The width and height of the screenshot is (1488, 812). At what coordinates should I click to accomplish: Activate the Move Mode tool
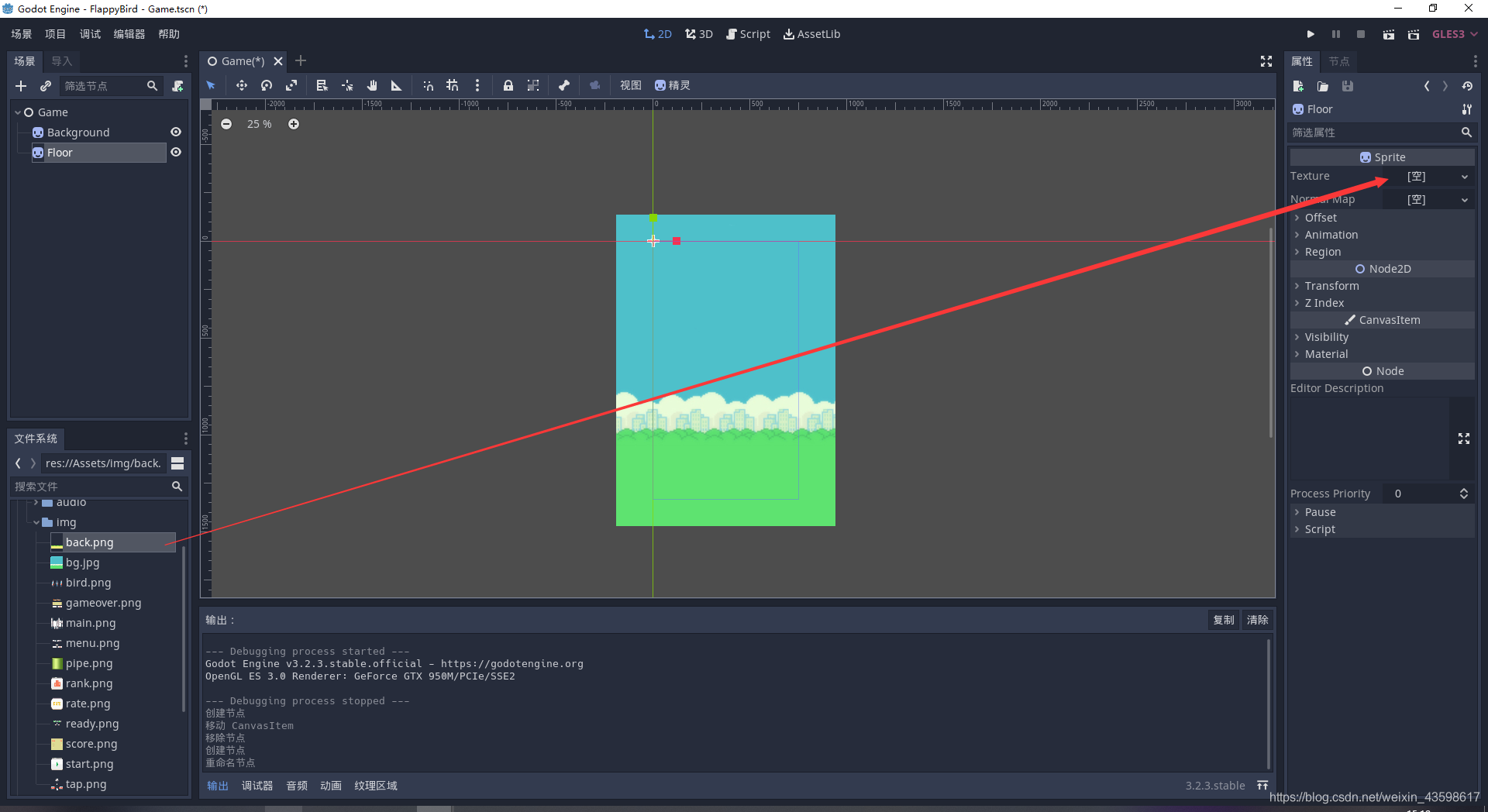pyautogui.click(x=242, y=85)
